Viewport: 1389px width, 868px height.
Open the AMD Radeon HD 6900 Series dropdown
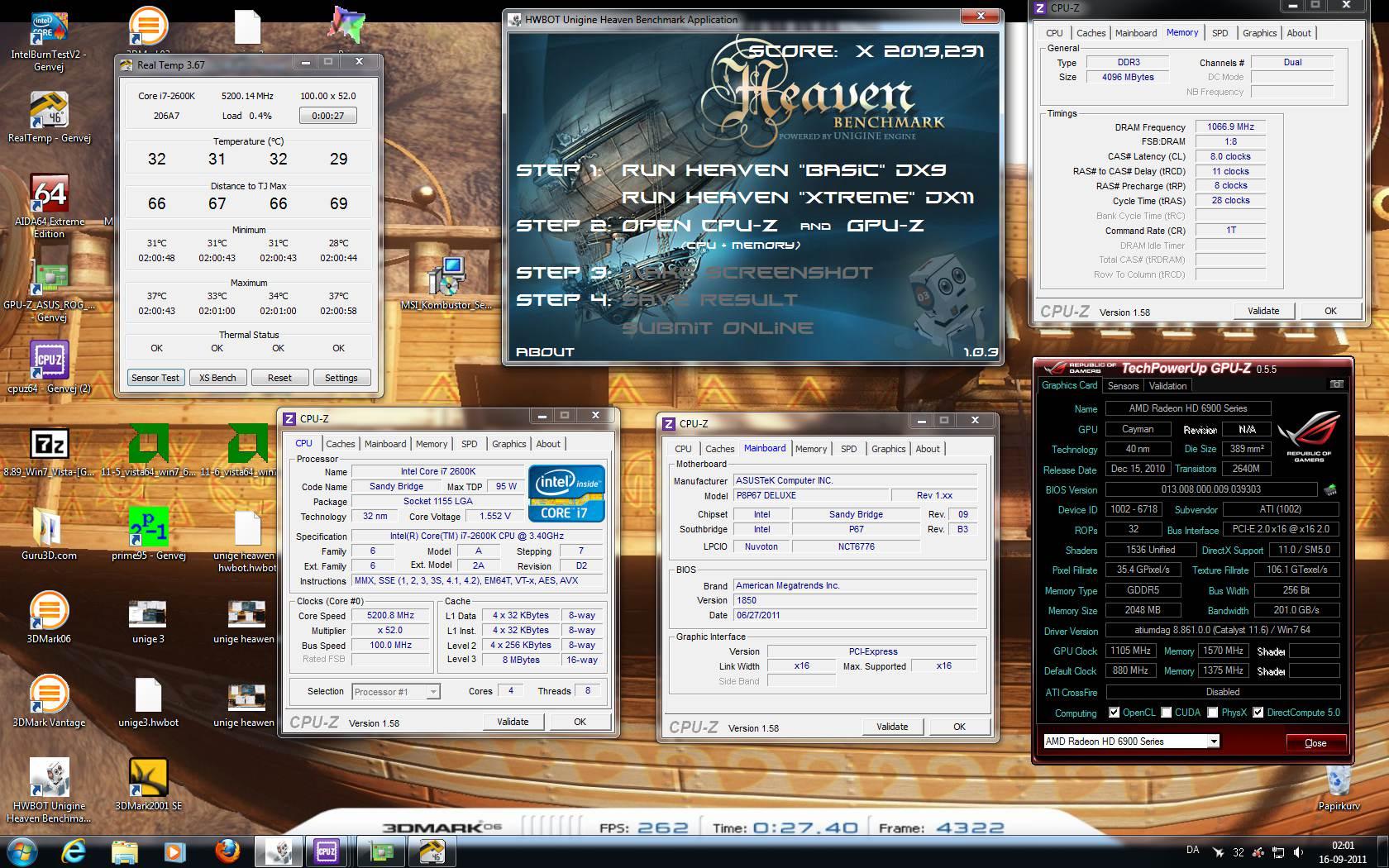(x=1131, y=742)
